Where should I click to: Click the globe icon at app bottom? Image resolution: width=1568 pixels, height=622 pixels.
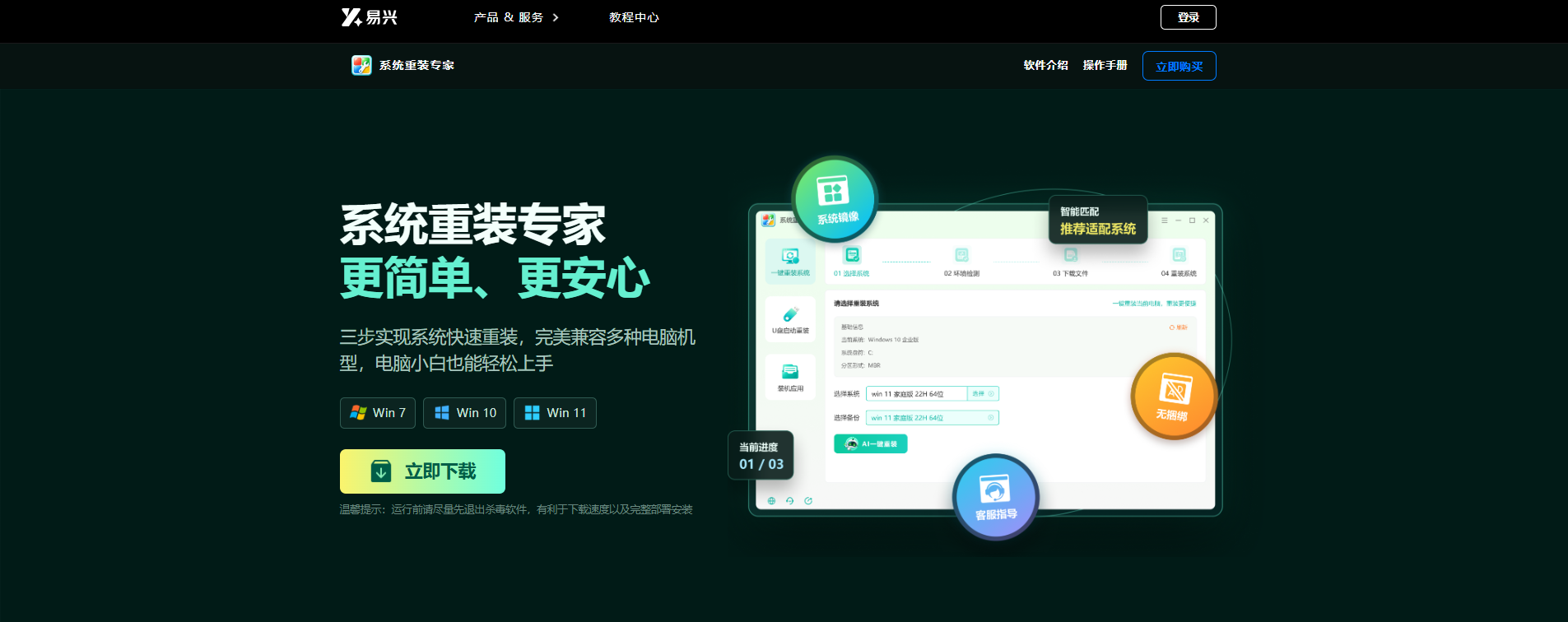tap(771, 500)
